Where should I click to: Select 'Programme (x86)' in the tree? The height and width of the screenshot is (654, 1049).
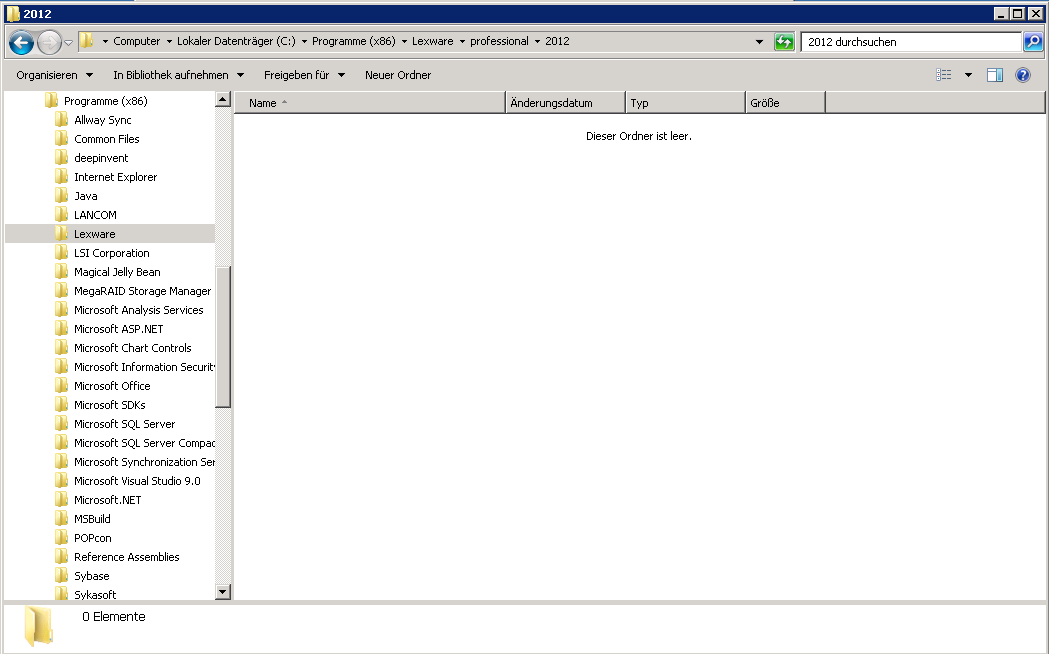pyautogui.click(x=105, y=101)
